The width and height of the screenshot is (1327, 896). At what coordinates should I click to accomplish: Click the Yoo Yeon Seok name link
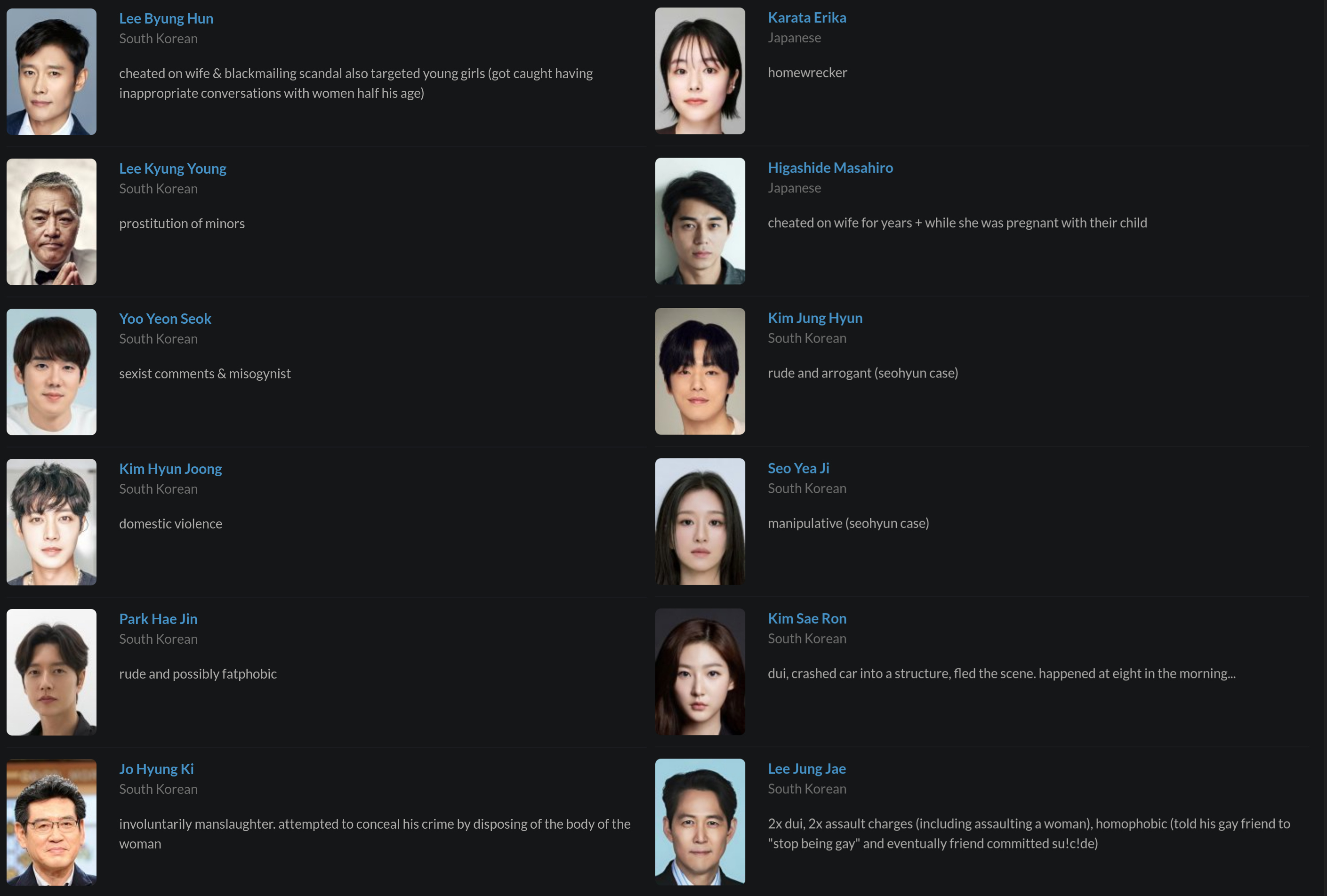point(165,319)
